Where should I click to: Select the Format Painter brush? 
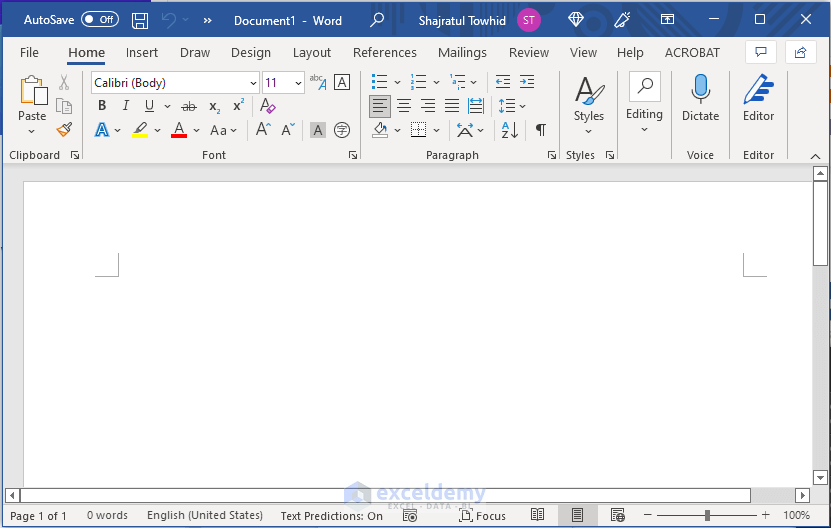tap(64, 130)
